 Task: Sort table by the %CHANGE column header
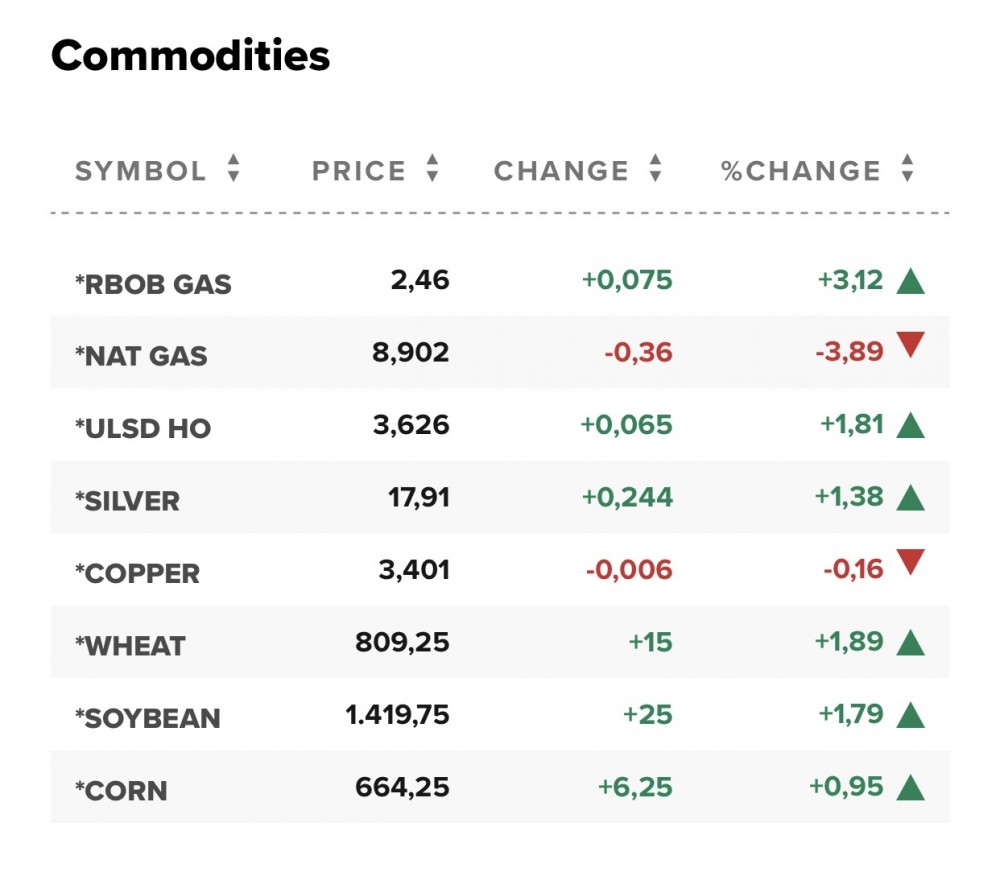801,171
